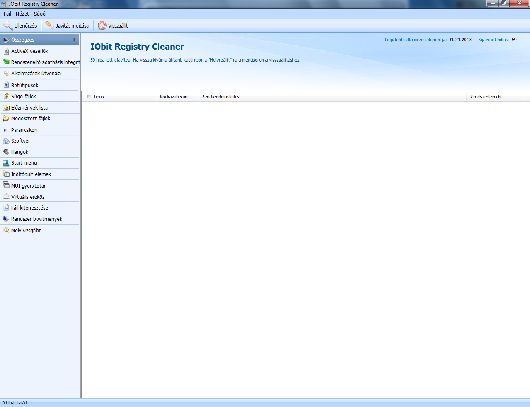Open the Nézet menu
This screenshot has width=530, height=407.
22,14
